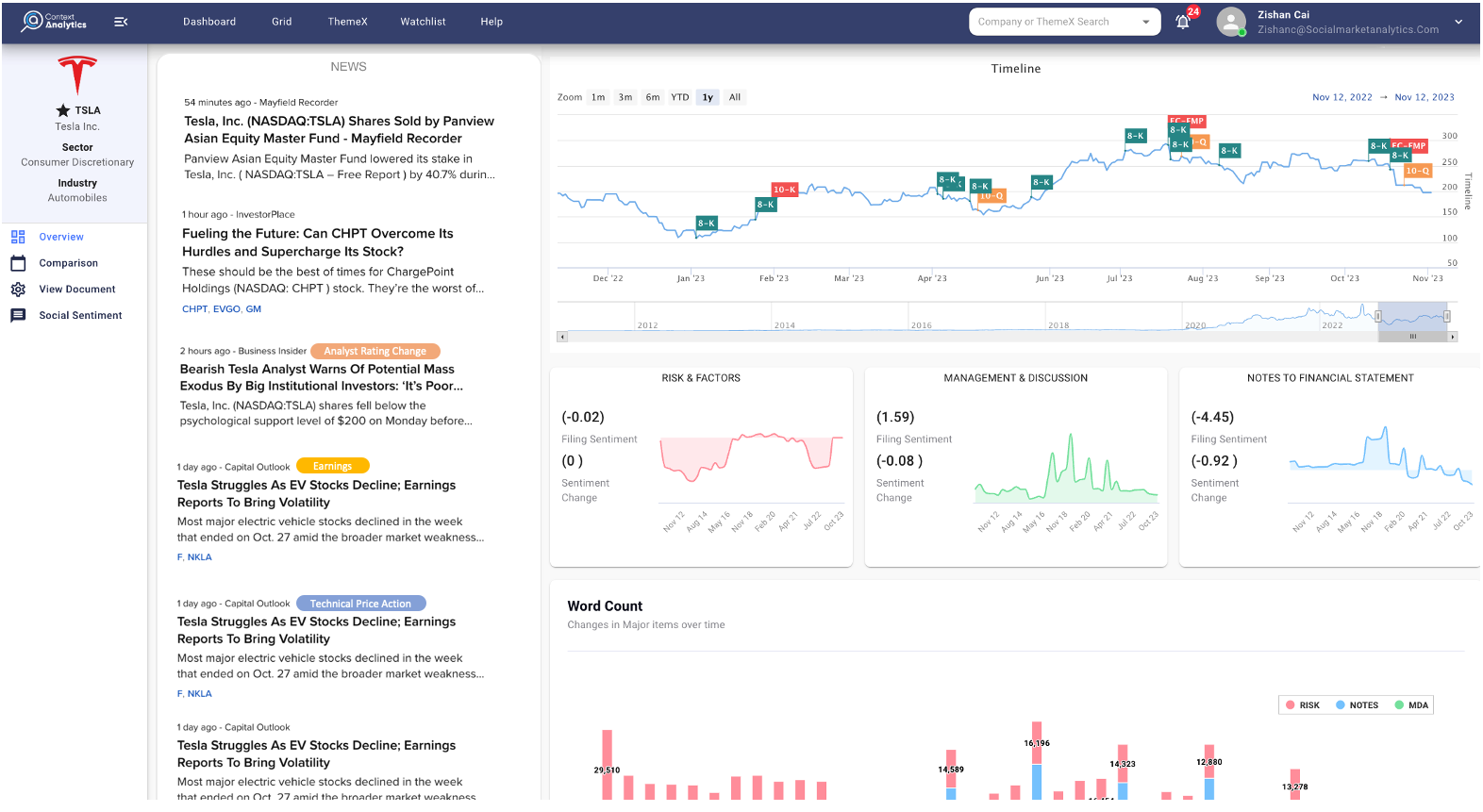Click the user avatar icon
The width and height of the screenshot is (1483, 812).
tap(1231, 22)
